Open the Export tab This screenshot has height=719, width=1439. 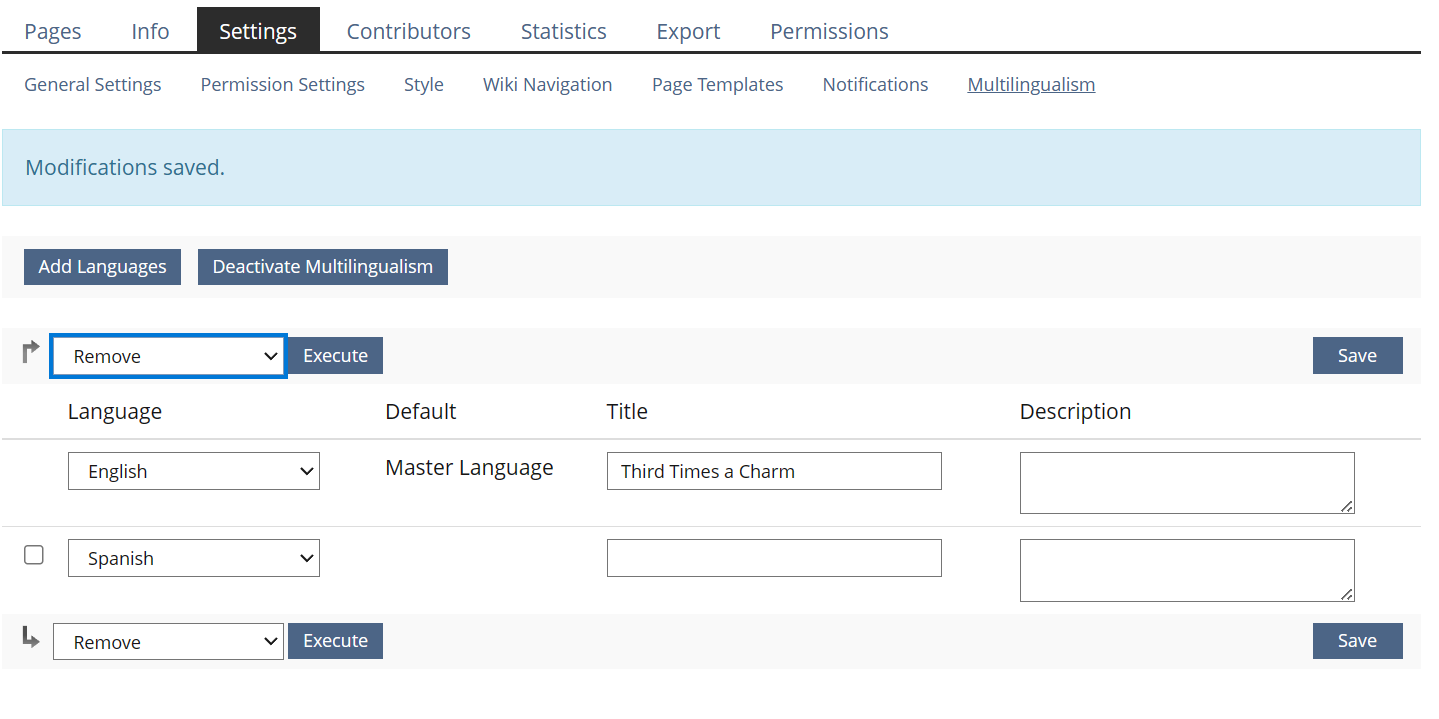tap(688, 31)
